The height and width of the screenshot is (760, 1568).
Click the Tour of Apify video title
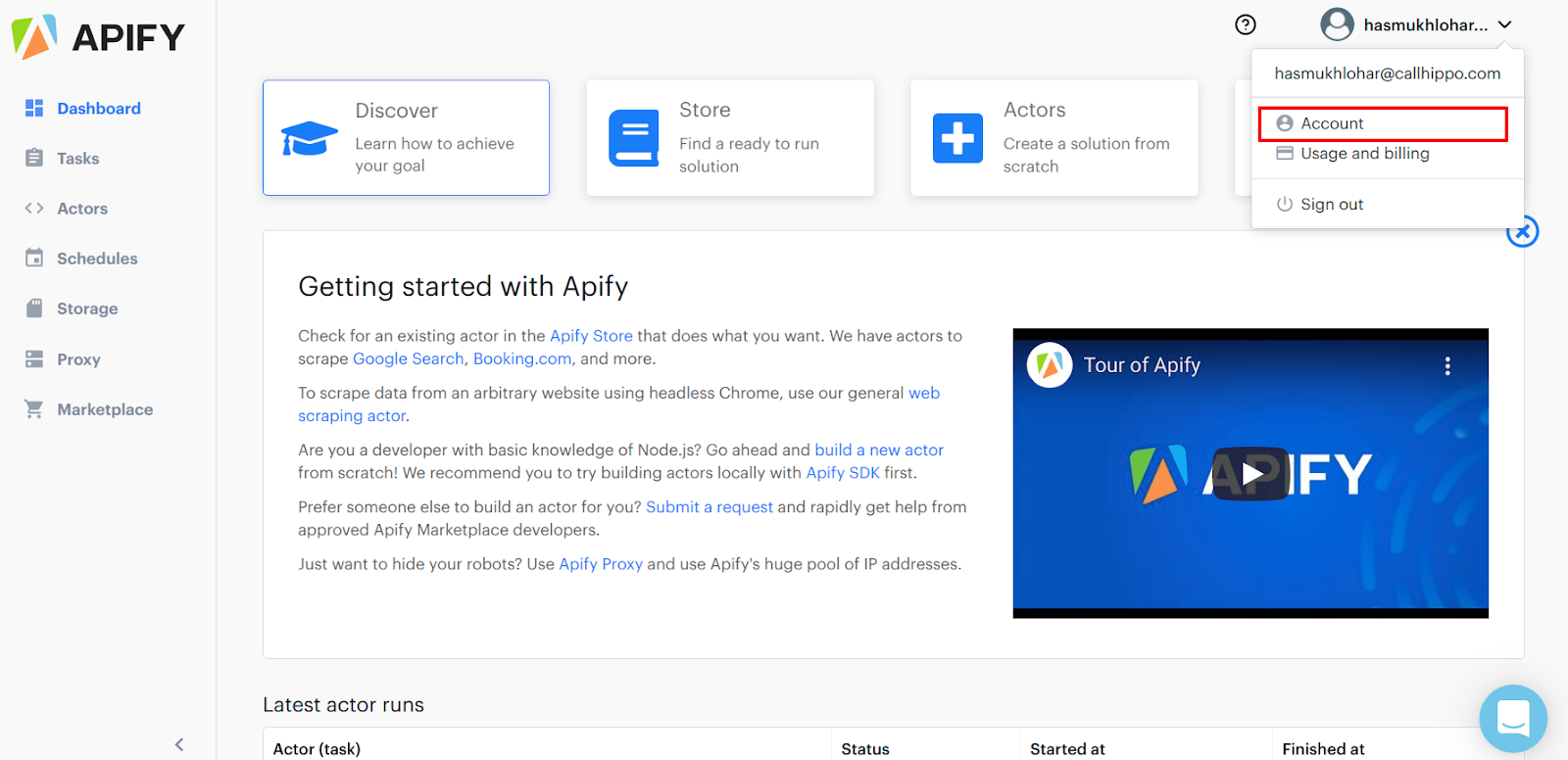point(1142,365)
